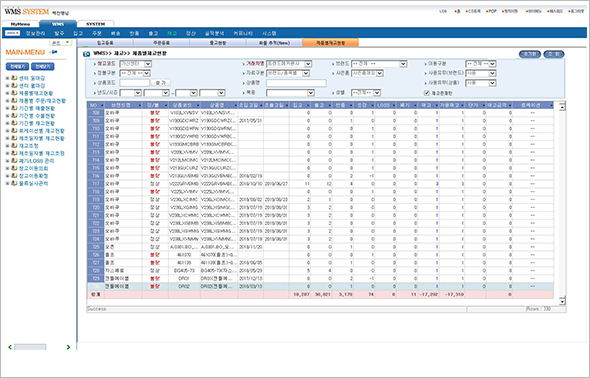Viewport: 590px width, 378px height.
Task: Open the first 년도/시즌 dropdown
Action: tap(131, 93)
